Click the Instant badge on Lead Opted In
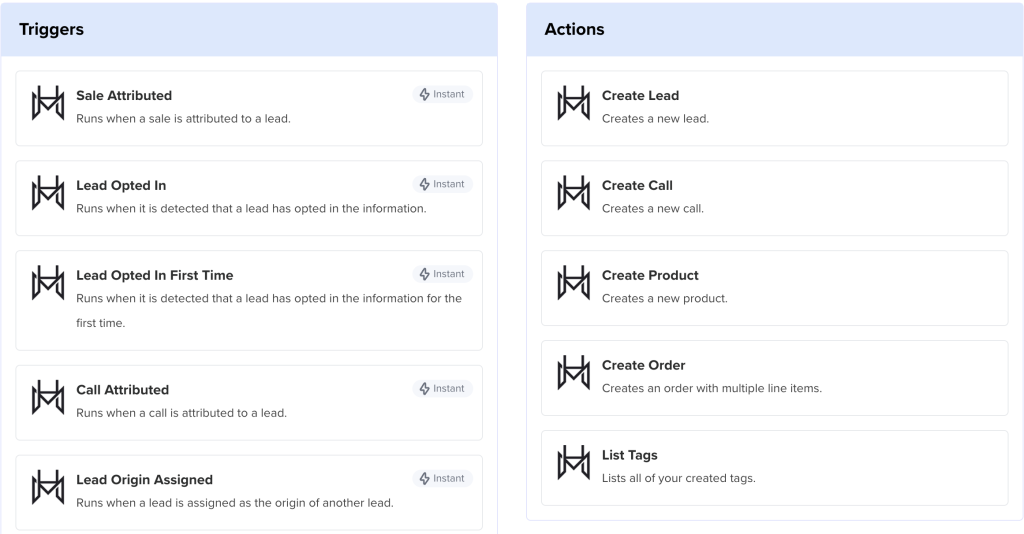 click(x=442, y=184)
